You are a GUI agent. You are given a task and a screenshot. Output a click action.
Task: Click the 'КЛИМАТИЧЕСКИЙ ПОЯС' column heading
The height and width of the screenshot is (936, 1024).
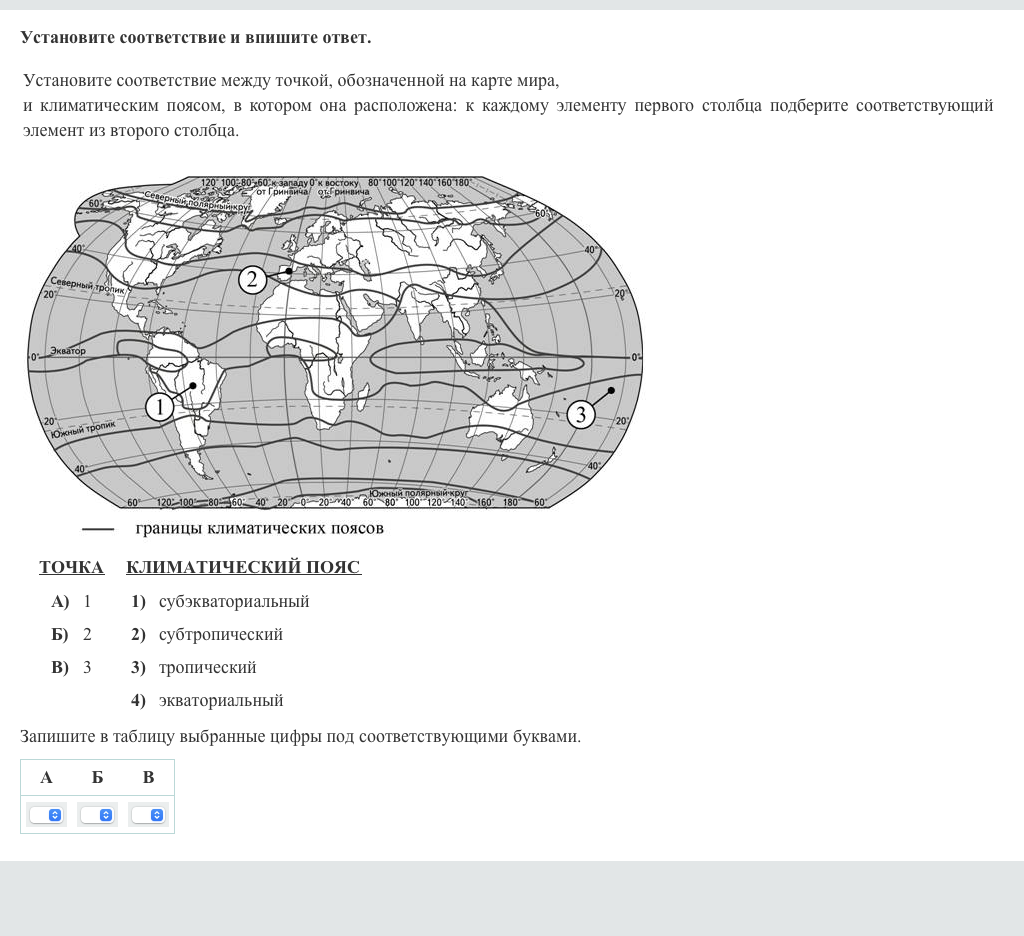(x=243, y=568)
